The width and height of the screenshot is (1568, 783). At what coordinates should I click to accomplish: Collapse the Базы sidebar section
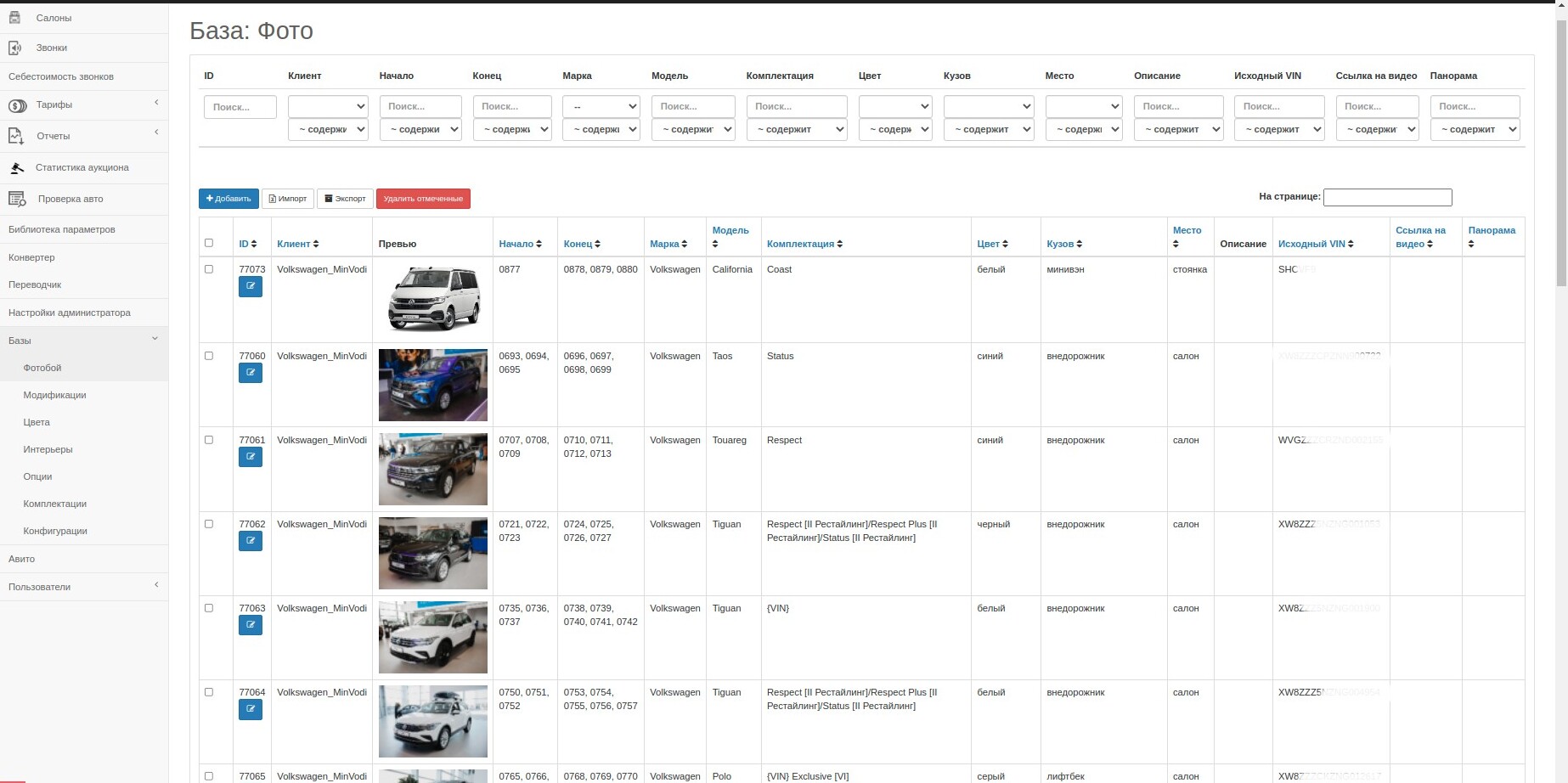coord(155,339)
